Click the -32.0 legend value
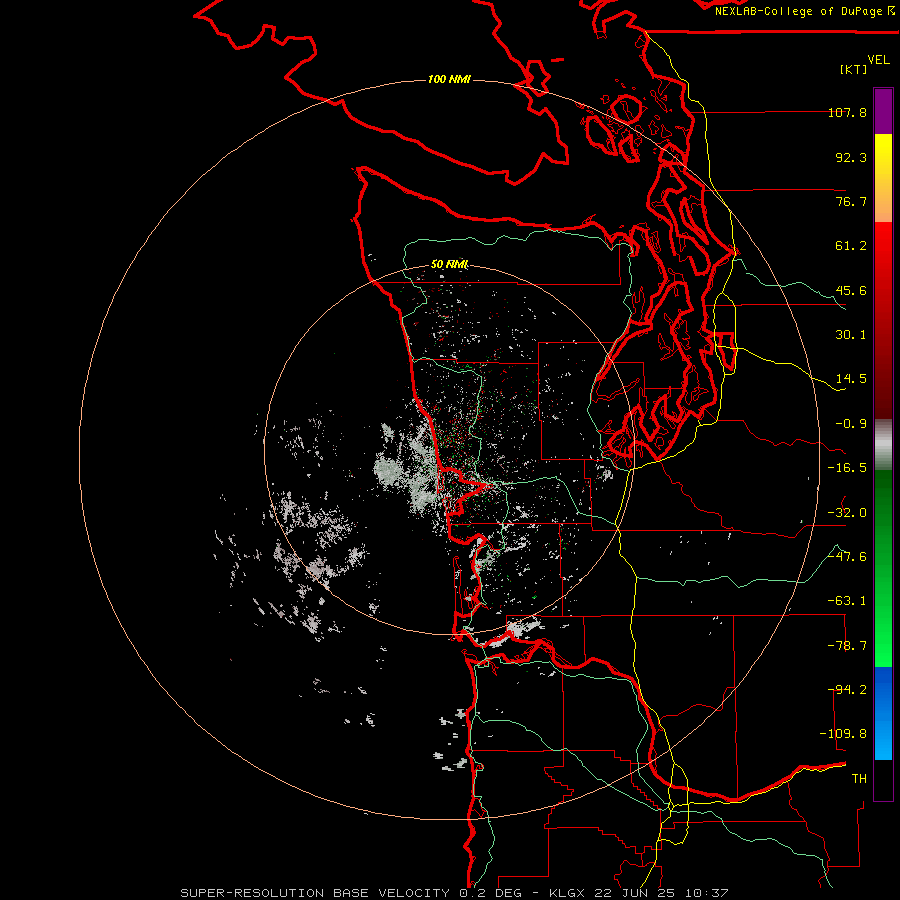Viewport: 900px width, 900px height. click(x=847, y=513)
